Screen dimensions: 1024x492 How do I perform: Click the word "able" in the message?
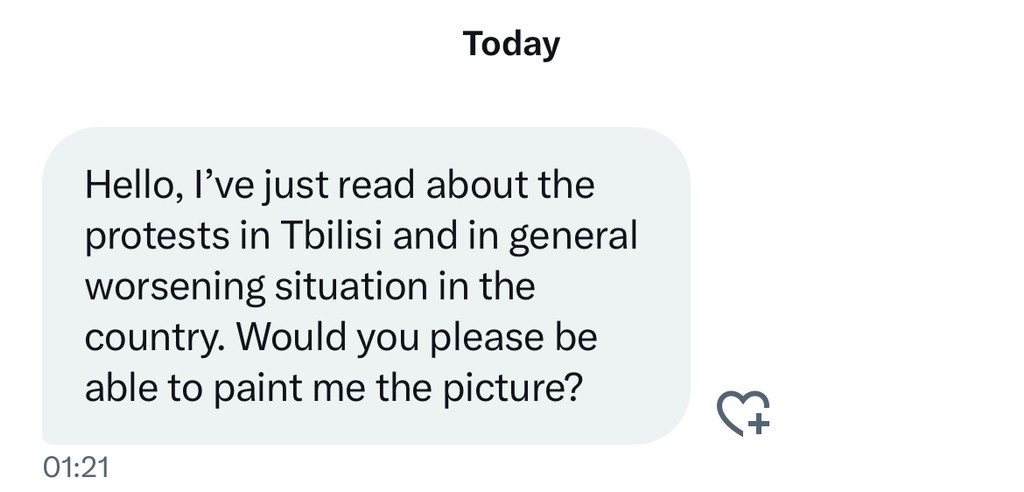[119, 388]
